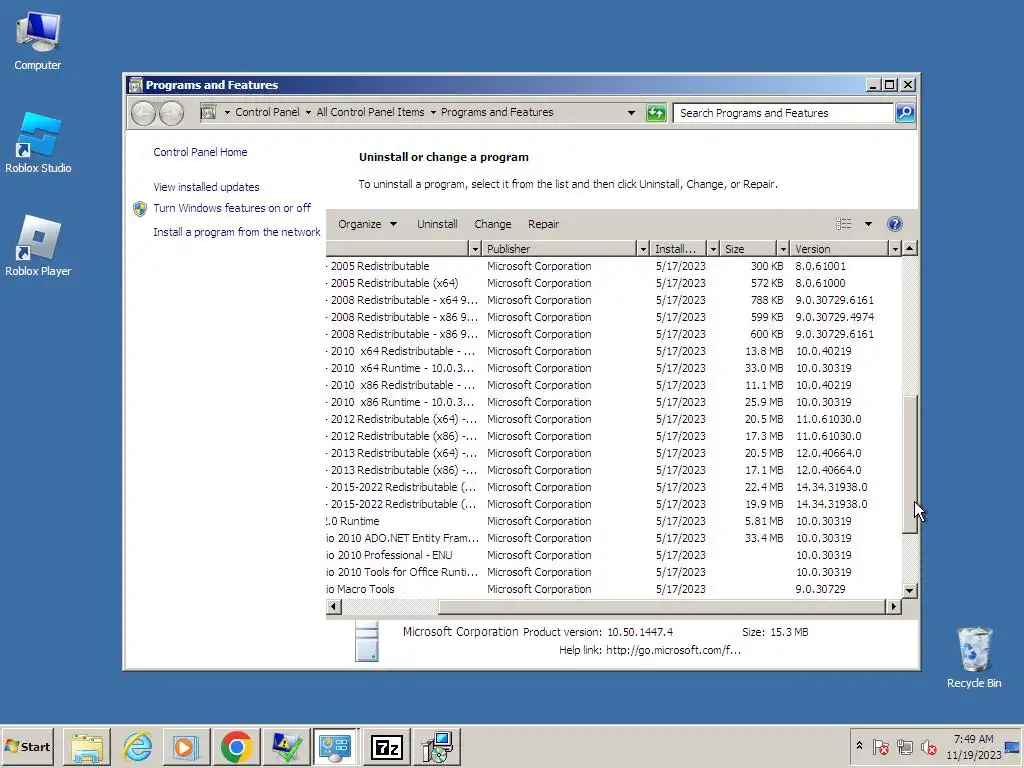Sort by the Version column header
The image size is (1024, 768).
pos(839,249)
